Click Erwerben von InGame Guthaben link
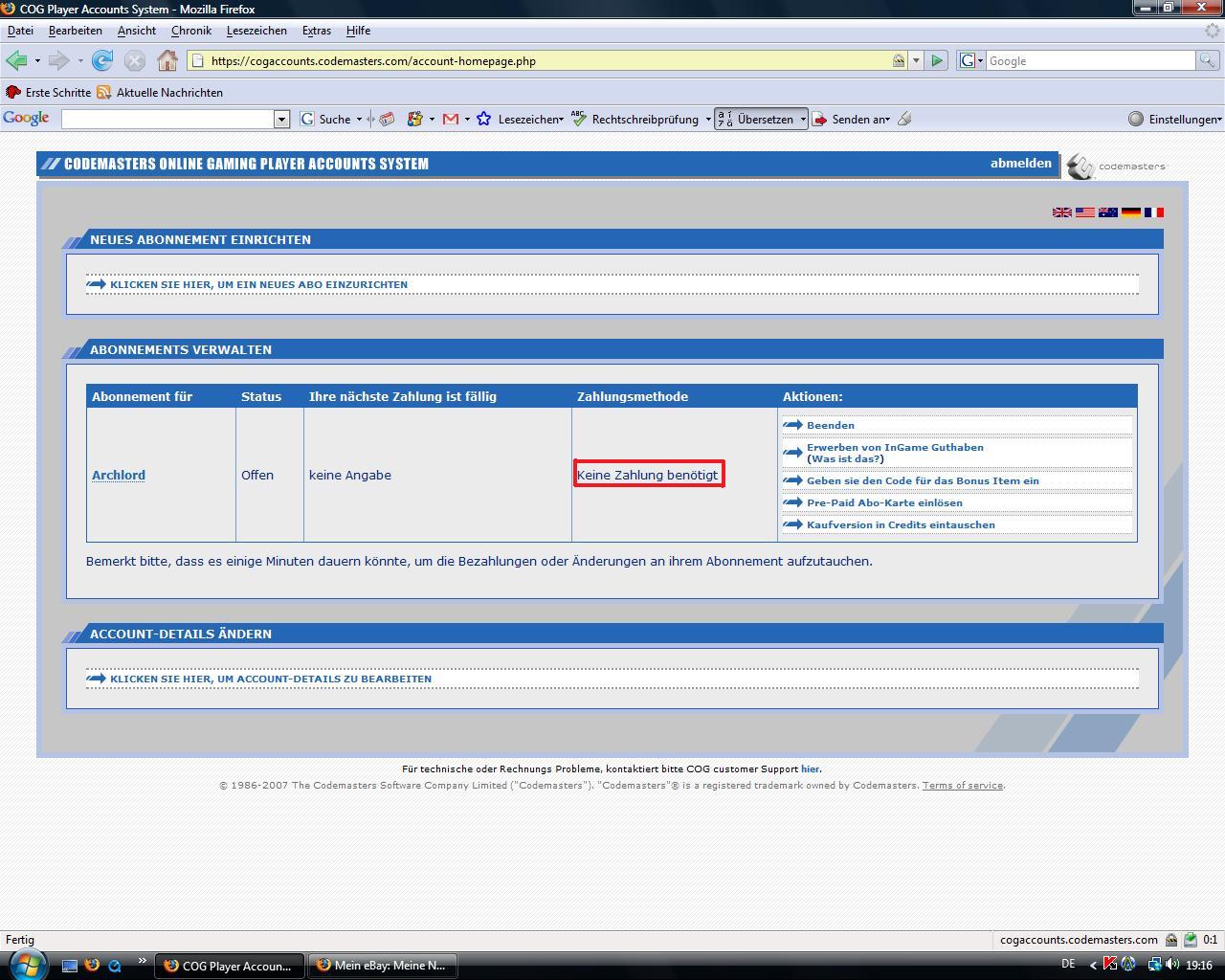 click(x=895, y=447)
